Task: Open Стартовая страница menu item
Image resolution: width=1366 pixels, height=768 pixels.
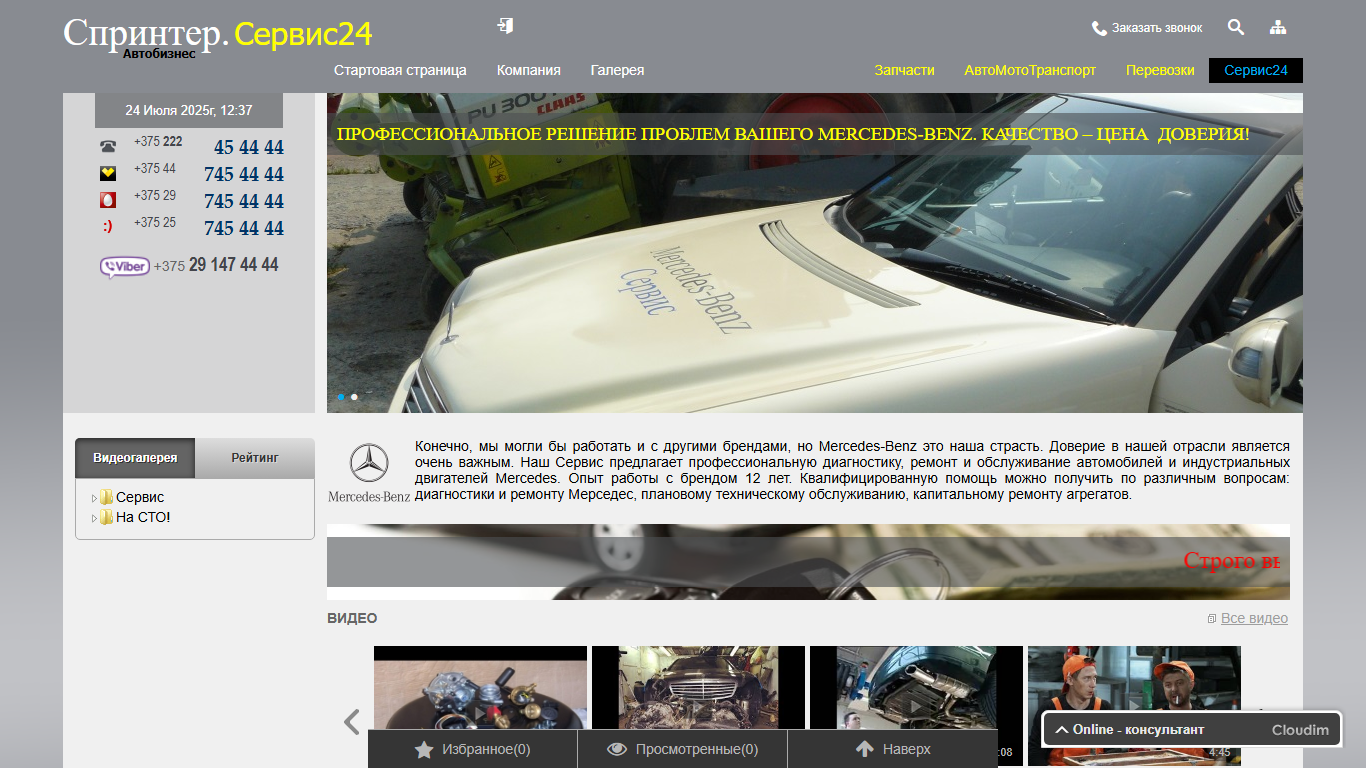Action: point(400,70)
